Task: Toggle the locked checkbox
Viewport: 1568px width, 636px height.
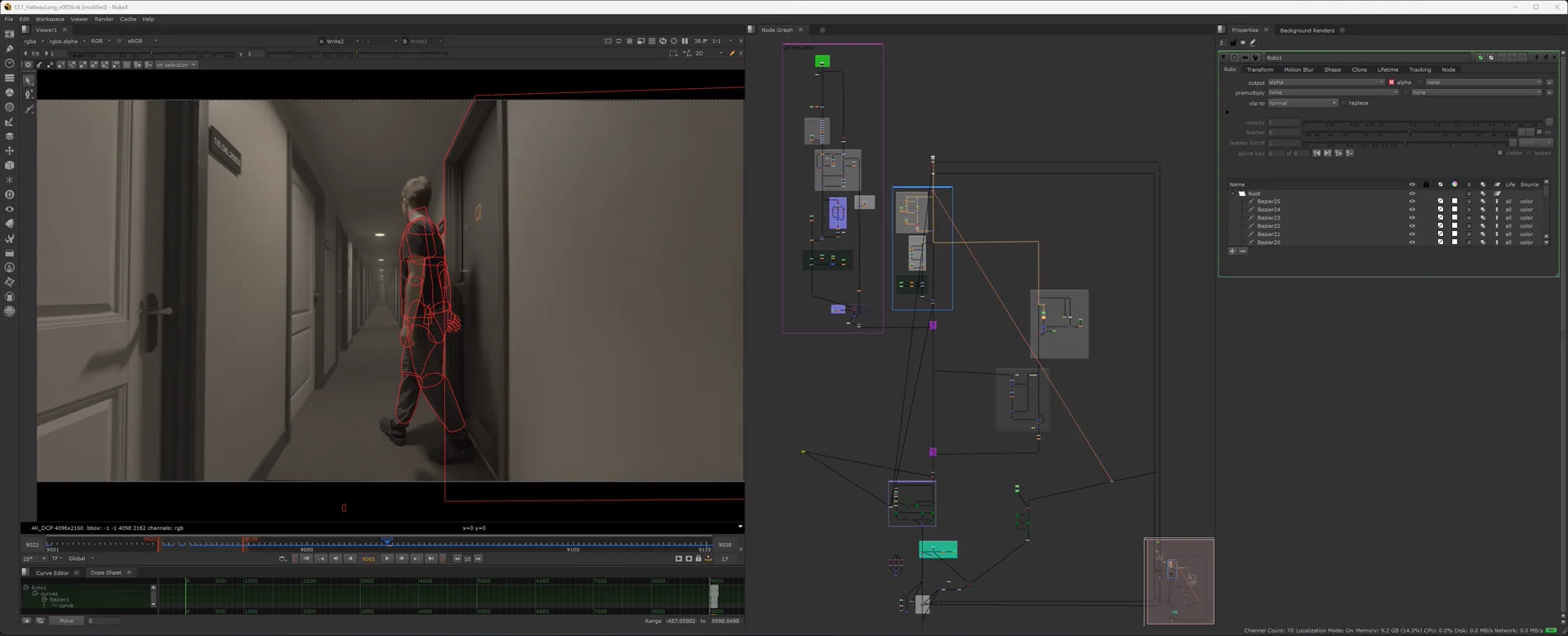Action: pos(1529,153)
